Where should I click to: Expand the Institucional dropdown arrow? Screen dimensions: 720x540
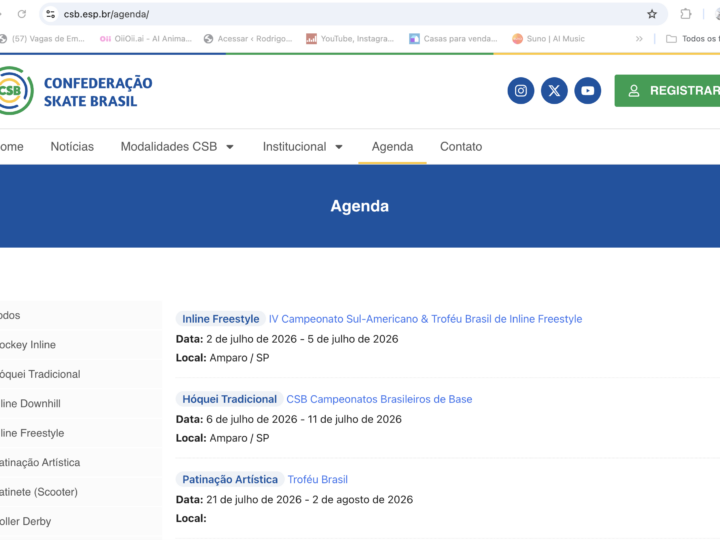[339, 147]
